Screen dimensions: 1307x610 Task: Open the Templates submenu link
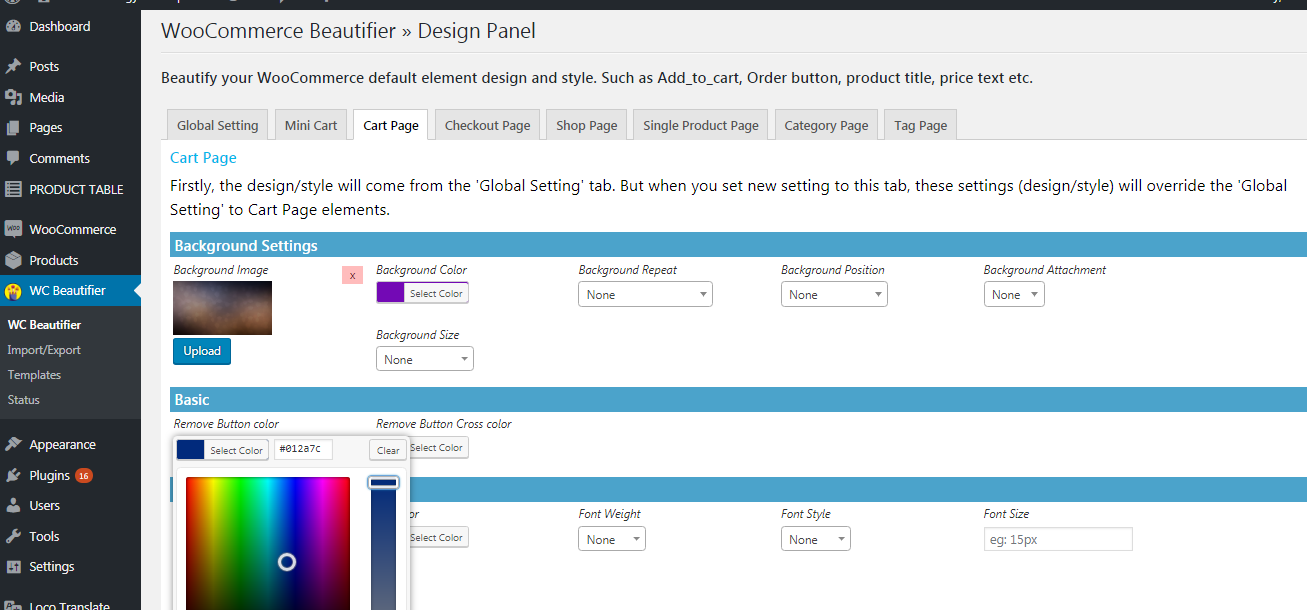pyautogui.click(x=34, y=375)
